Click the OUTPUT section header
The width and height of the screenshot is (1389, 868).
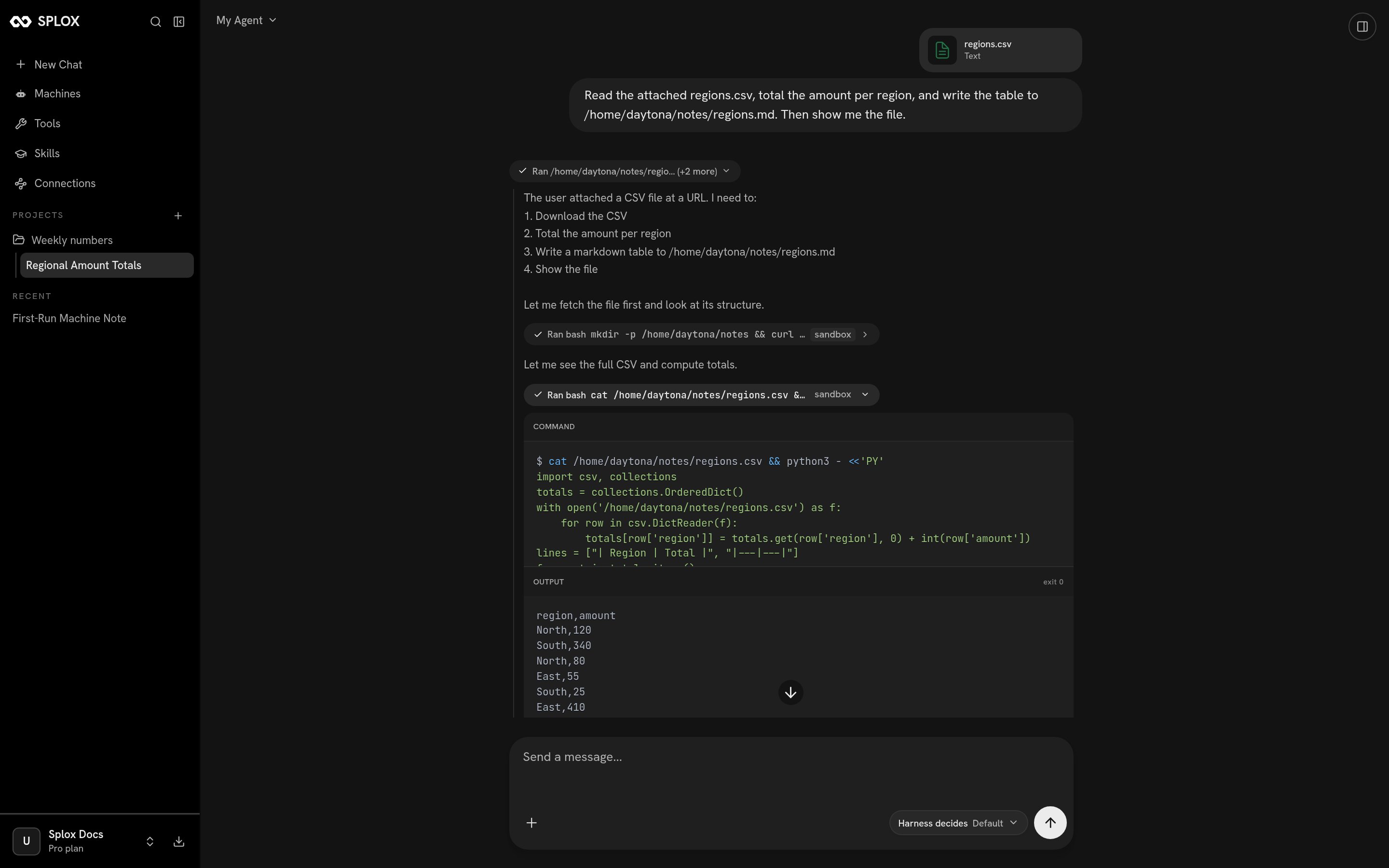548,582
